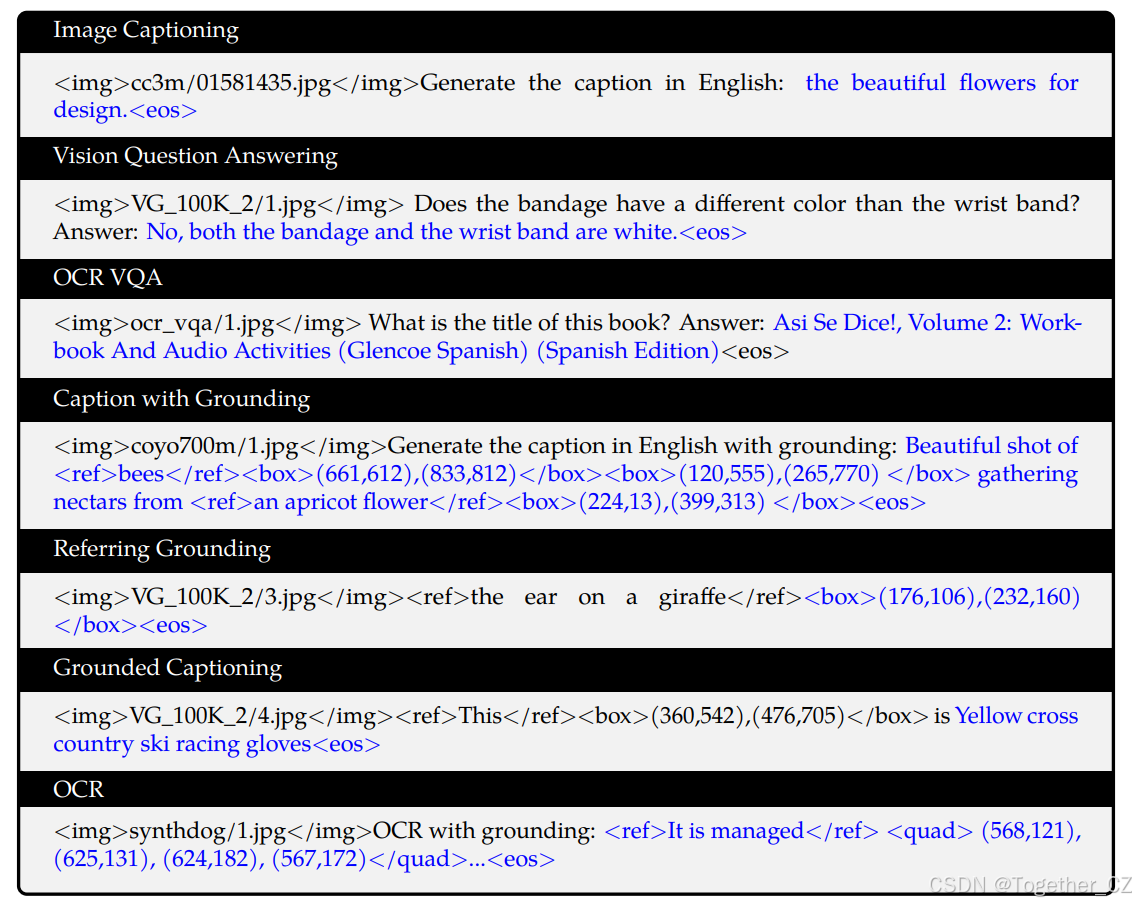Image resolution: width=1136 pixels, height=905 pixels.
Task: Click the 'VG_100K_2/4.jpg' file path text
Action: 219,717
